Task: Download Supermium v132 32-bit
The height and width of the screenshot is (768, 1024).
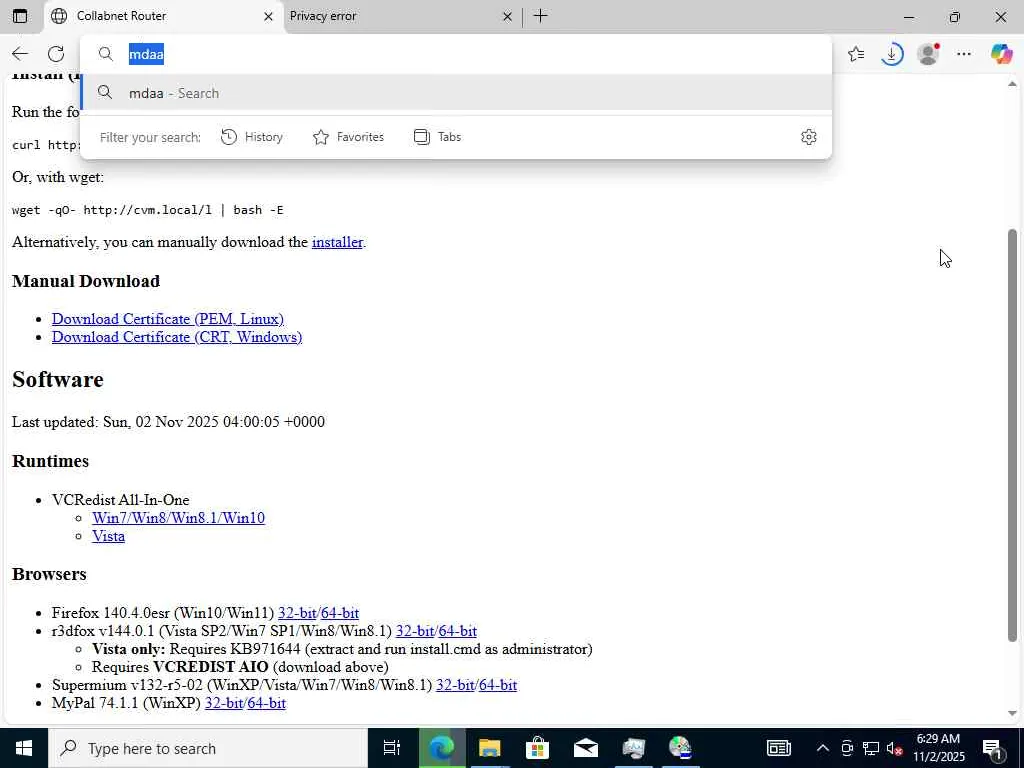Action: point(455,685)
